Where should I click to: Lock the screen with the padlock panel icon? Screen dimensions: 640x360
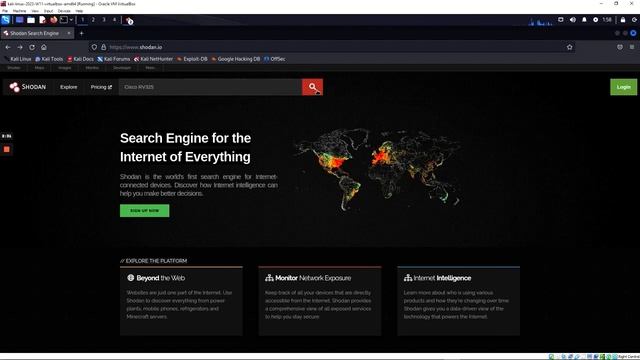(x=623, y=20)
